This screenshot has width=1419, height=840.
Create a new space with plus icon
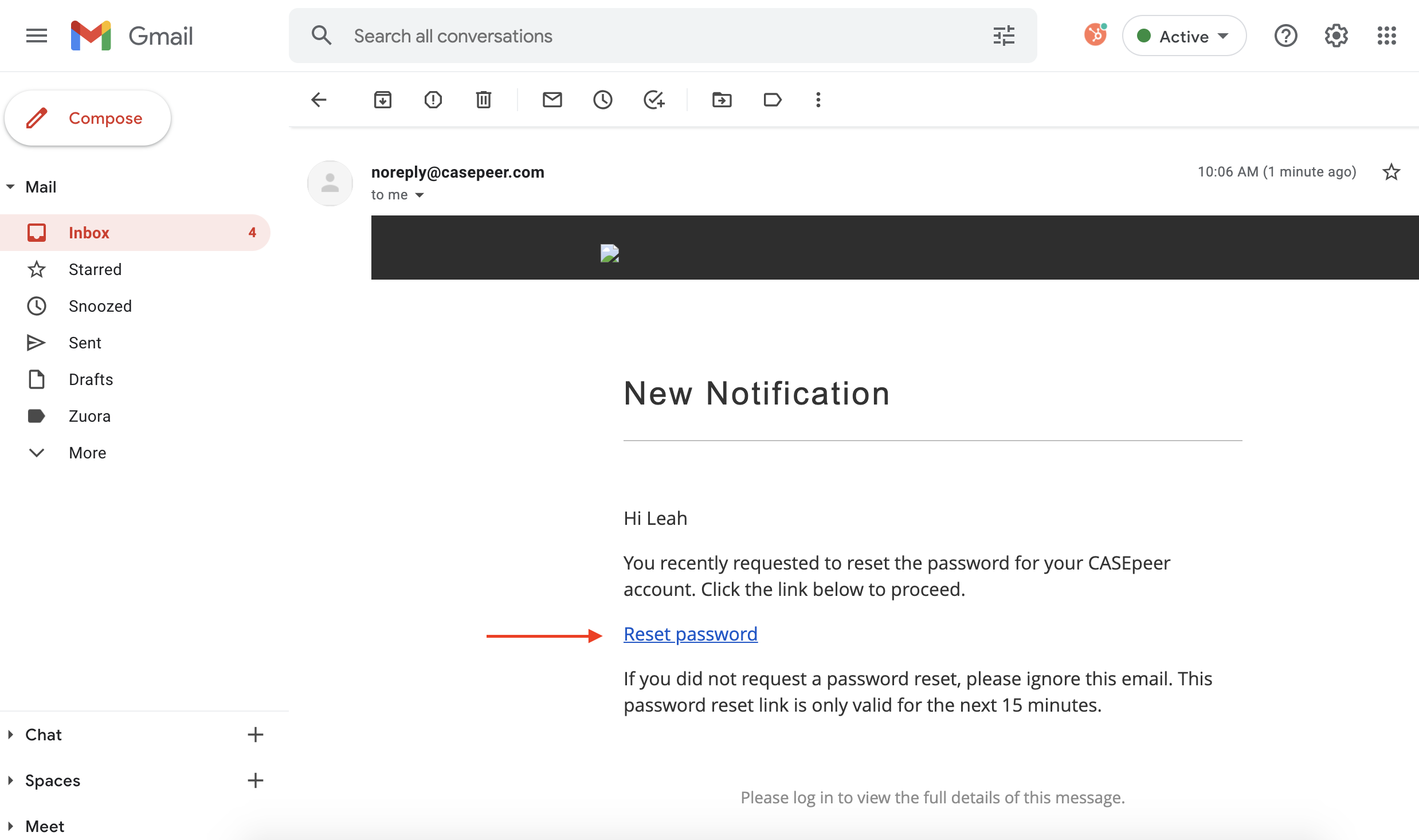255,780
